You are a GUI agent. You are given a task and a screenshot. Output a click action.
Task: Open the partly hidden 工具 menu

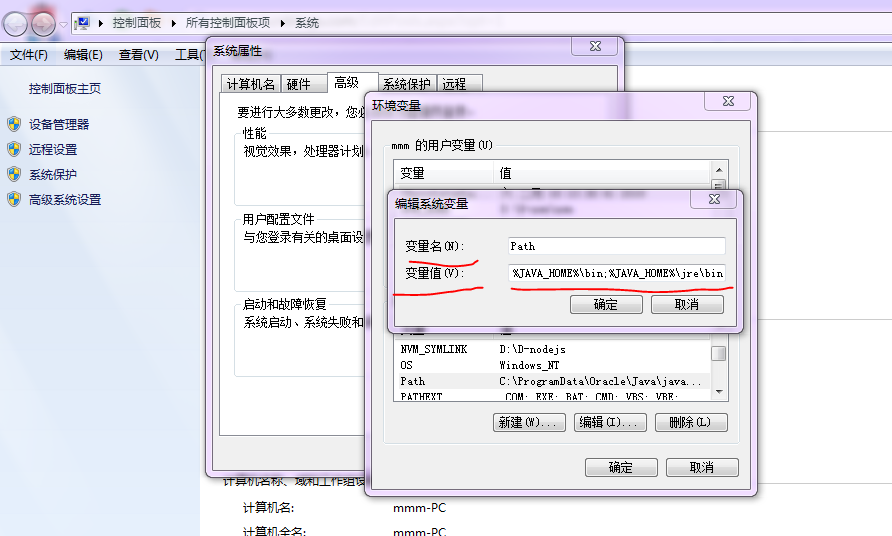pyautogui.click(x=189, y=55)
